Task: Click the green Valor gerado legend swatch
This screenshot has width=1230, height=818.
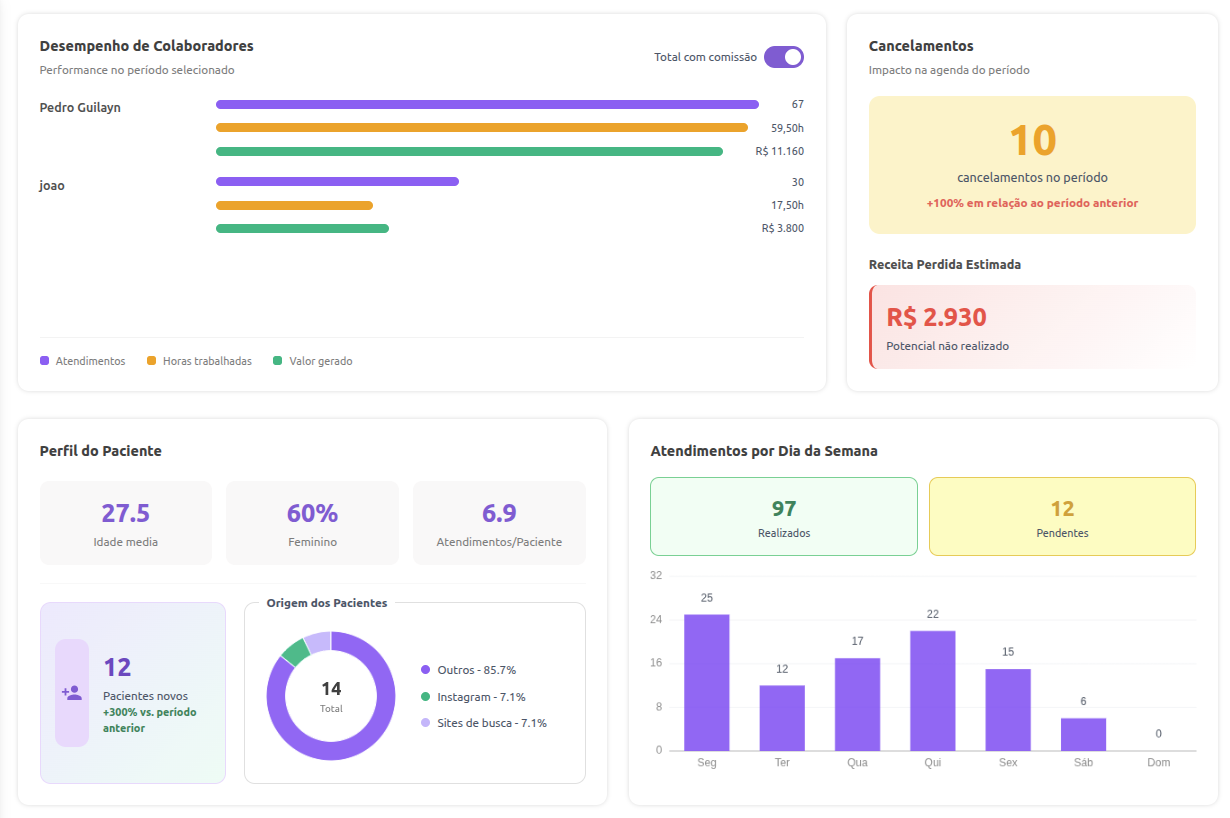Action: 277,361
